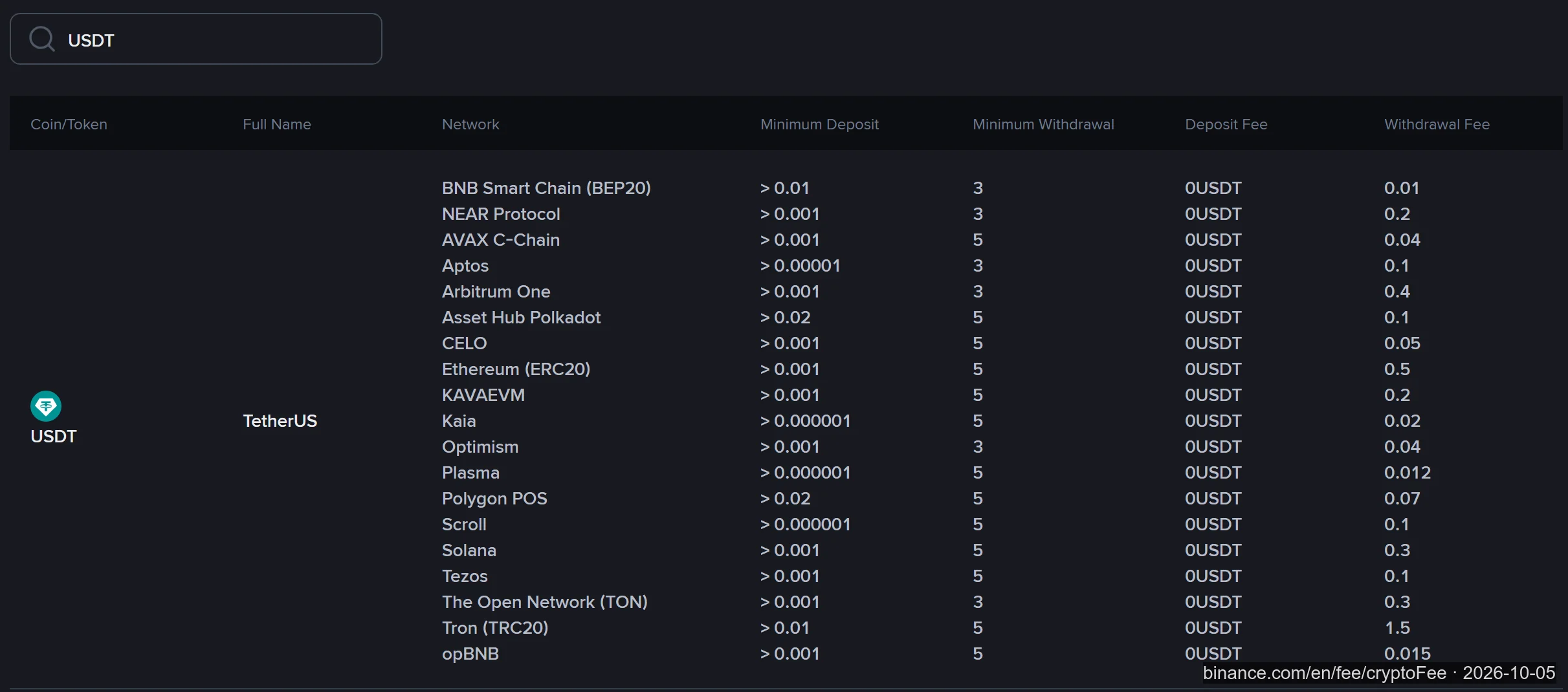Select the USDT coin symbol text

(54, 437)
